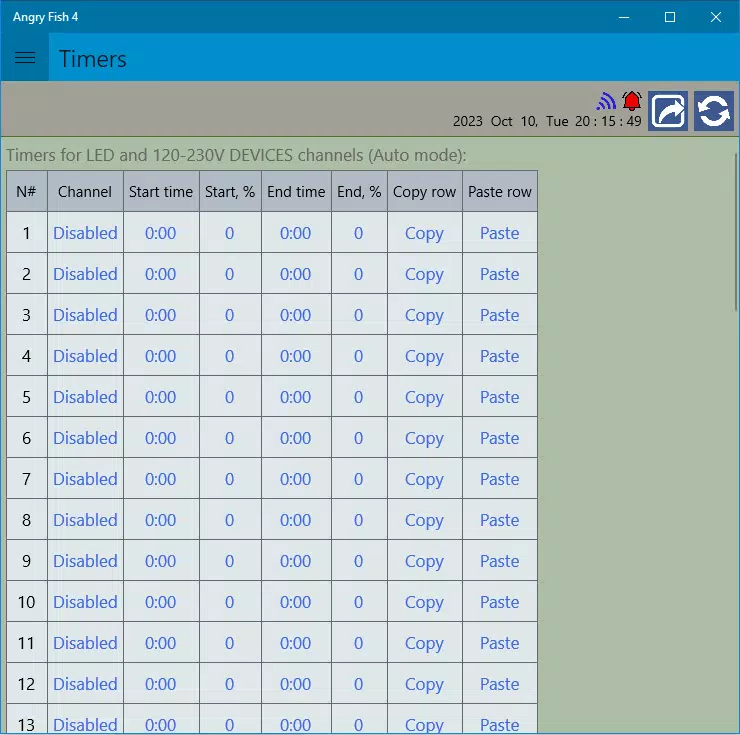Paste into timer row 7
This screenshot has height=735, width=740.
[x=499, y=479]
